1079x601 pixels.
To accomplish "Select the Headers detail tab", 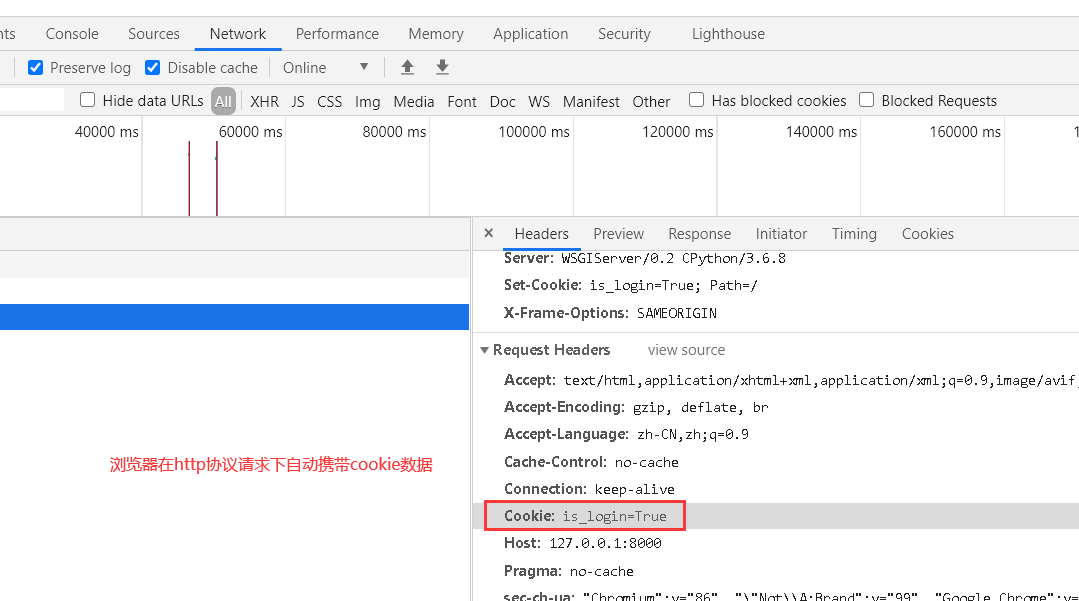I will pos(542,234).
